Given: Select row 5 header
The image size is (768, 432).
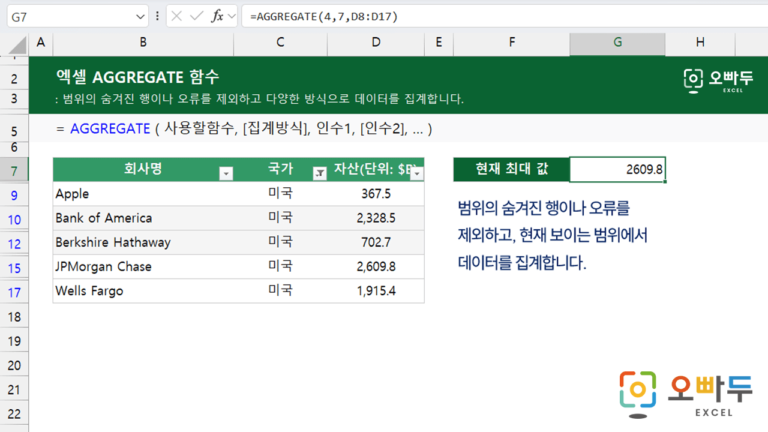Looking at the screenshot, I should click(14, 131).
